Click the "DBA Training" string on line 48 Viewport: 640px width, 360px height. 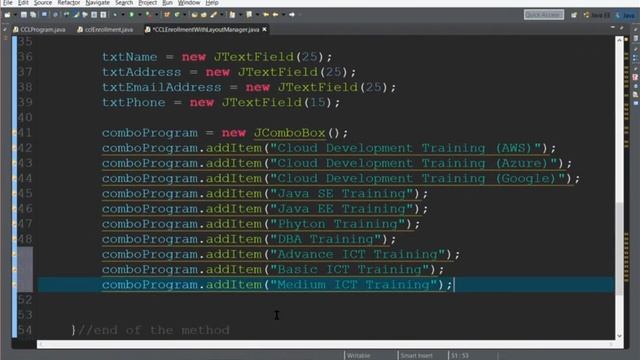tap(326, 239)
